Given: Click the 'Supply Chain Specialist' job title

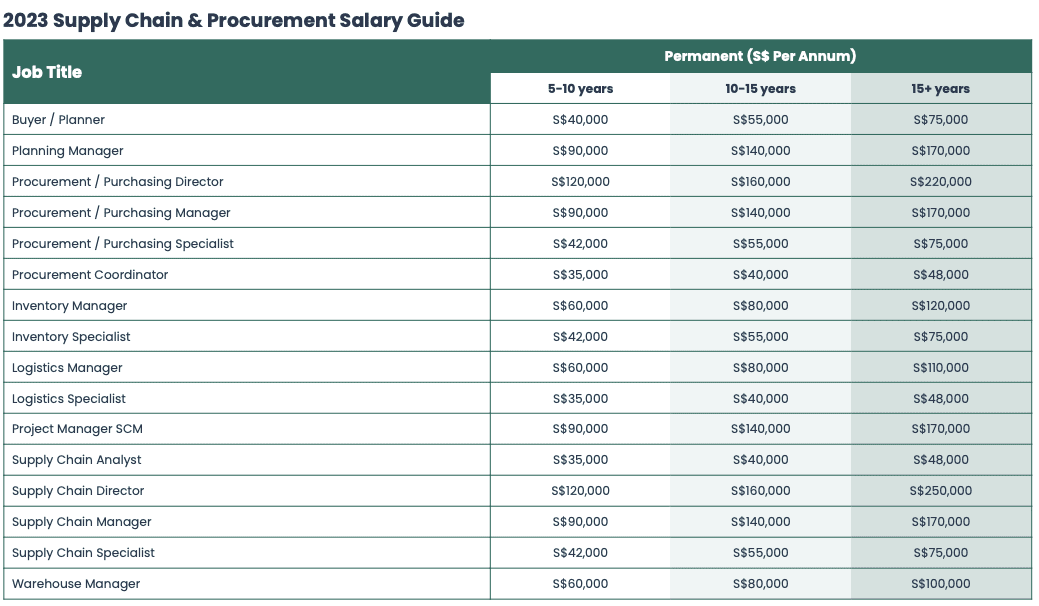Looking at the screenshot, I should pyautogui.click(x=84, y=553).
